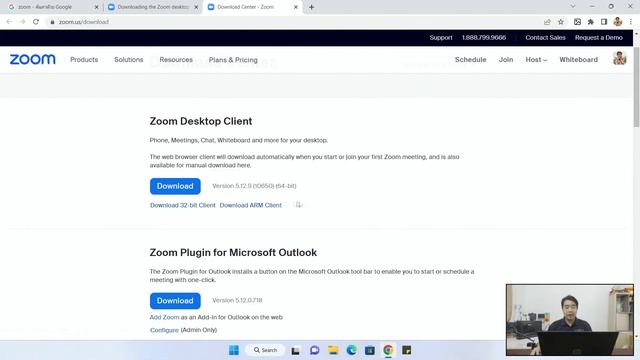Open the Products menu
This screenshot has height=360, width=640.
pyautogui.click(x=84, y=60)
